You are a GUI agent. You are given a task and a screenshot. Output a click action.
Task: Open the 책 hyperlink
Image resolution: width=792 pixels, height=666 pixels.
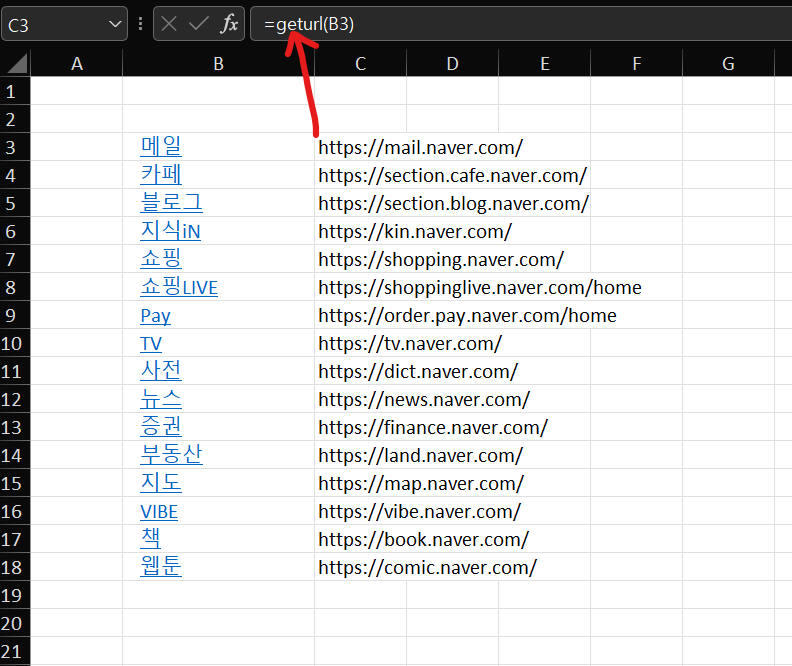click(x=151, y=538)
